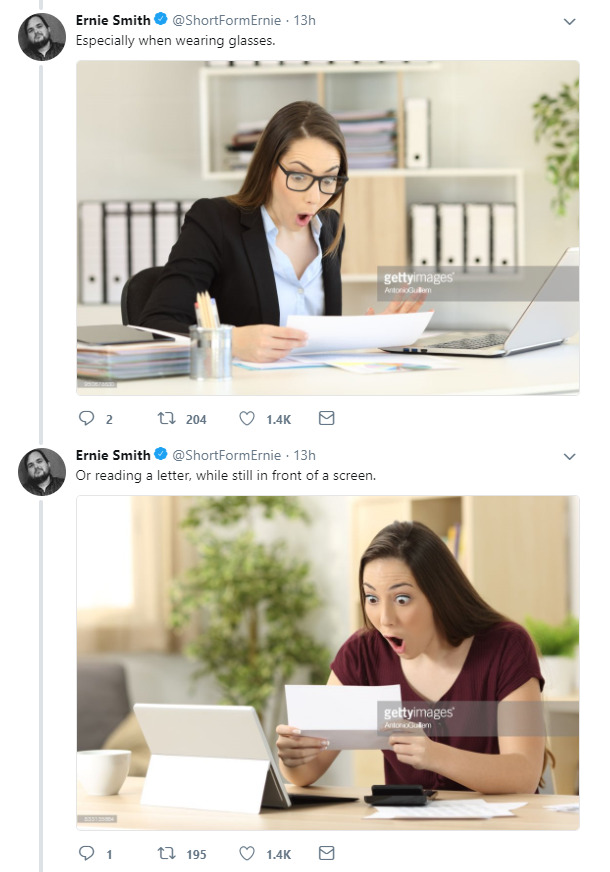Image resolution: width=610 pixels, height=872 pixels.
Task: Open Ernie Smith profile name in first tweet
Action: pyautogui.click(x=113, y=20)
